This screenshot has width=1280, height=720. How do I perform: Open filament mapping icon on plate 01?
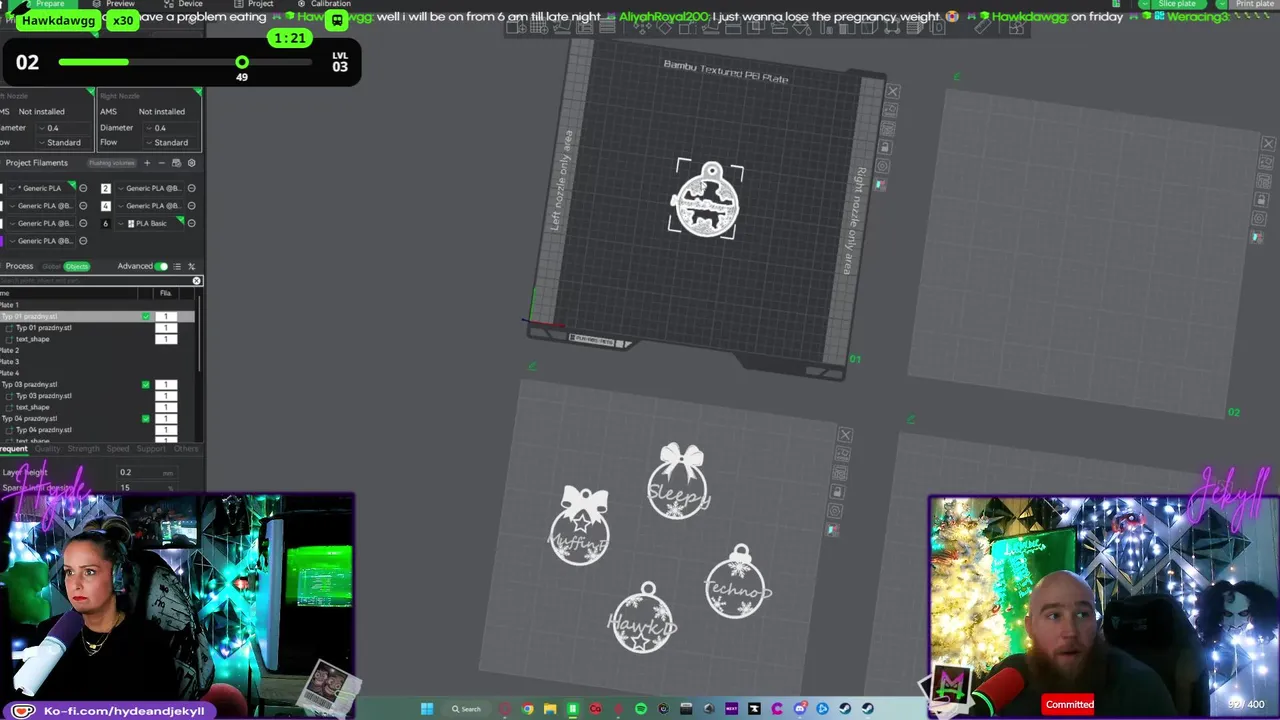pyautogui.click(x=880, y=185)
